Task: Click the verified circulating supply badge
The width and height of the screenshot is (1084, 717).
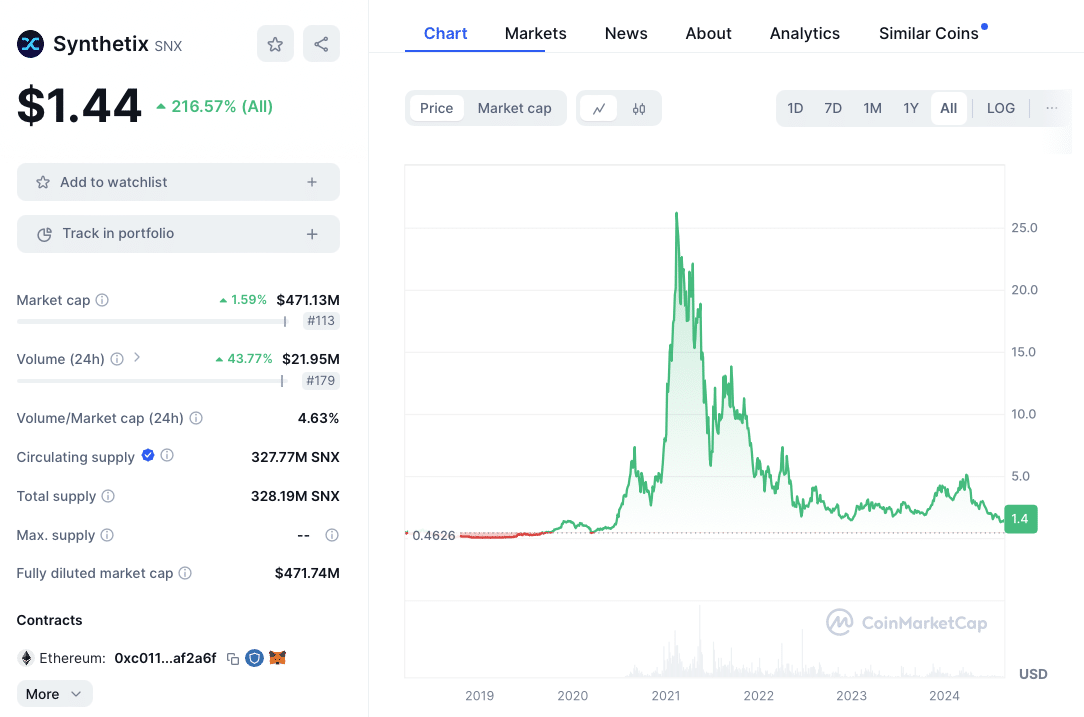Action: (148, 455)
